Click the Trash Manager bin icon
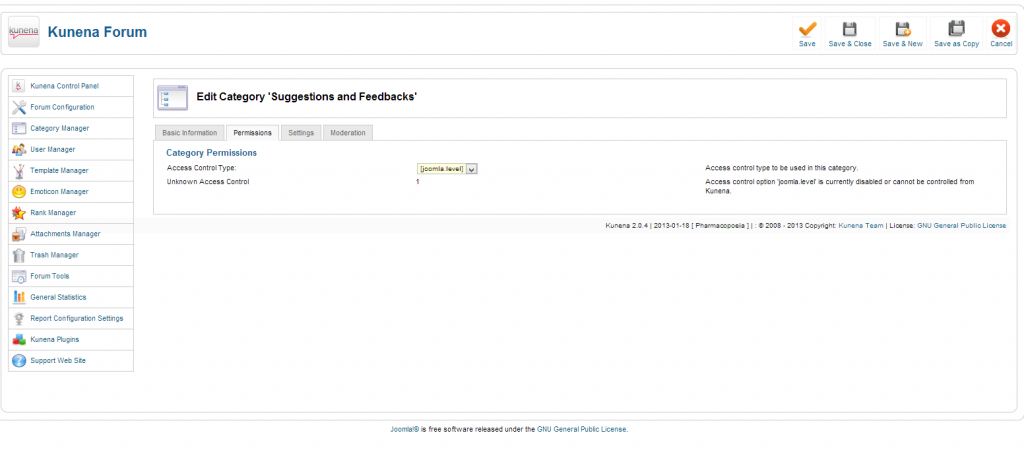Screen dimensions: 1024x464 [19, 255]
